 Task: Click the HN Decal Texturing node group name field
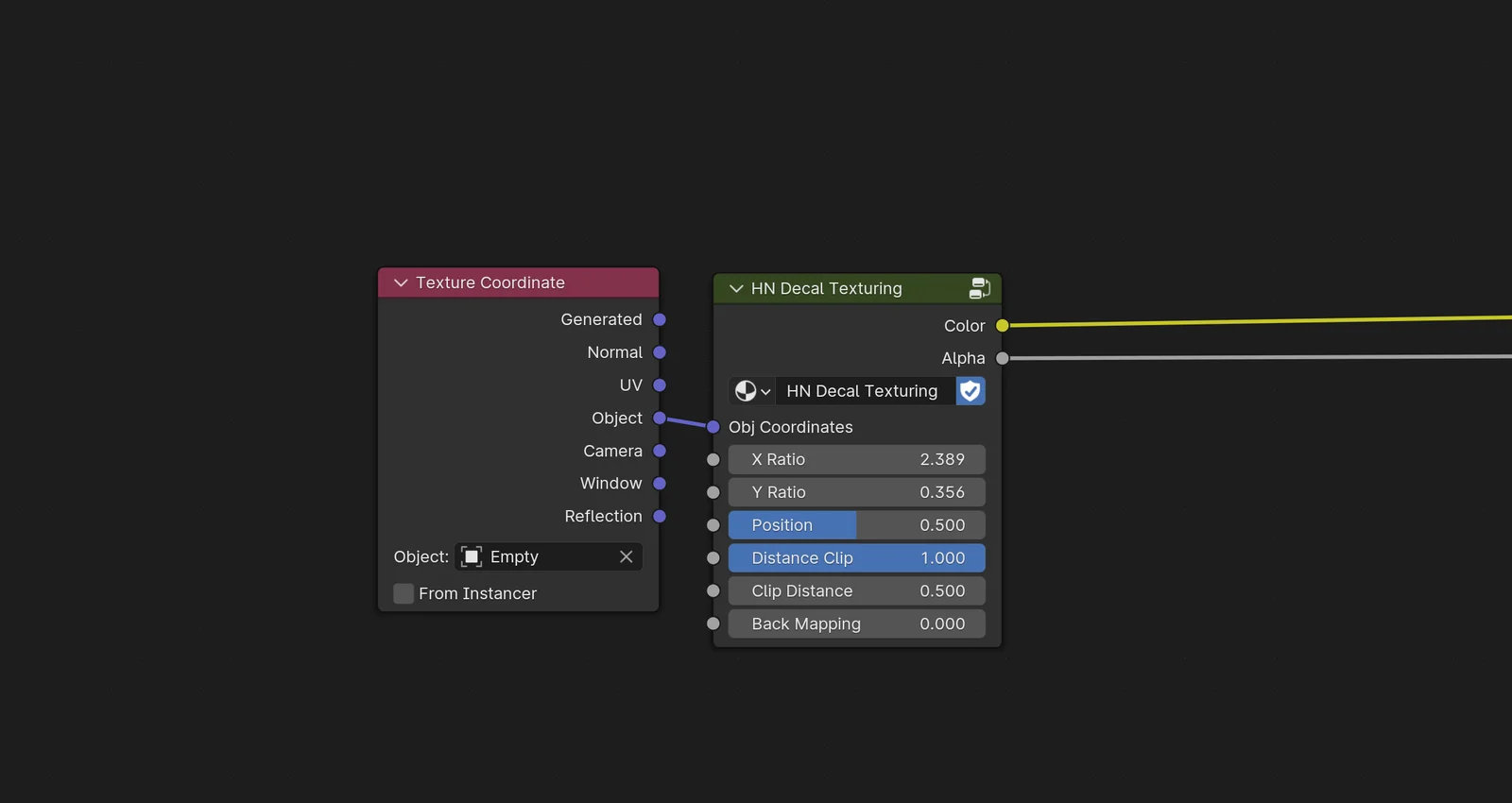pyautogui.click(x=866, y=391)
